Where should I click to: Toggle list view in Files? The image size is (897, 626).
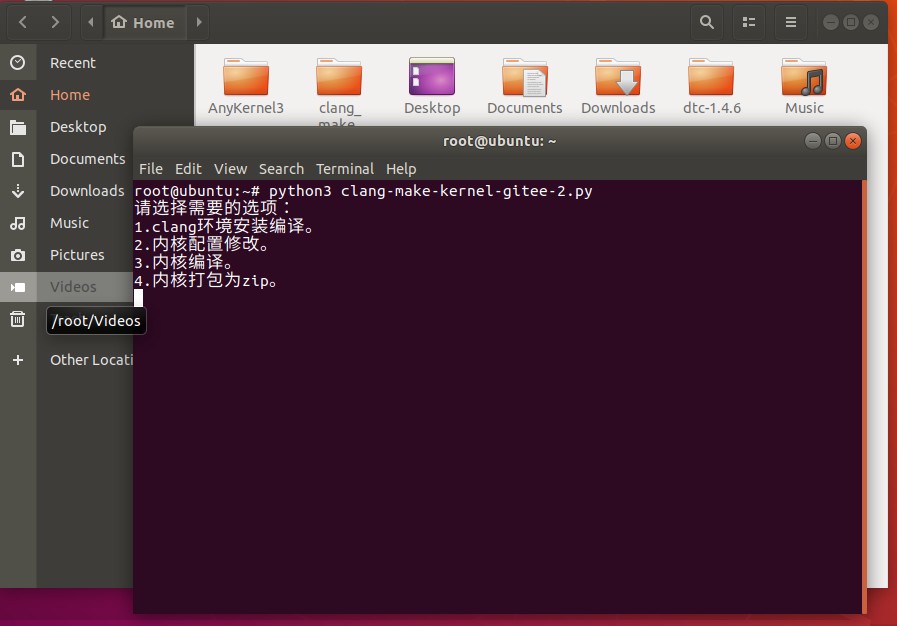749,22
